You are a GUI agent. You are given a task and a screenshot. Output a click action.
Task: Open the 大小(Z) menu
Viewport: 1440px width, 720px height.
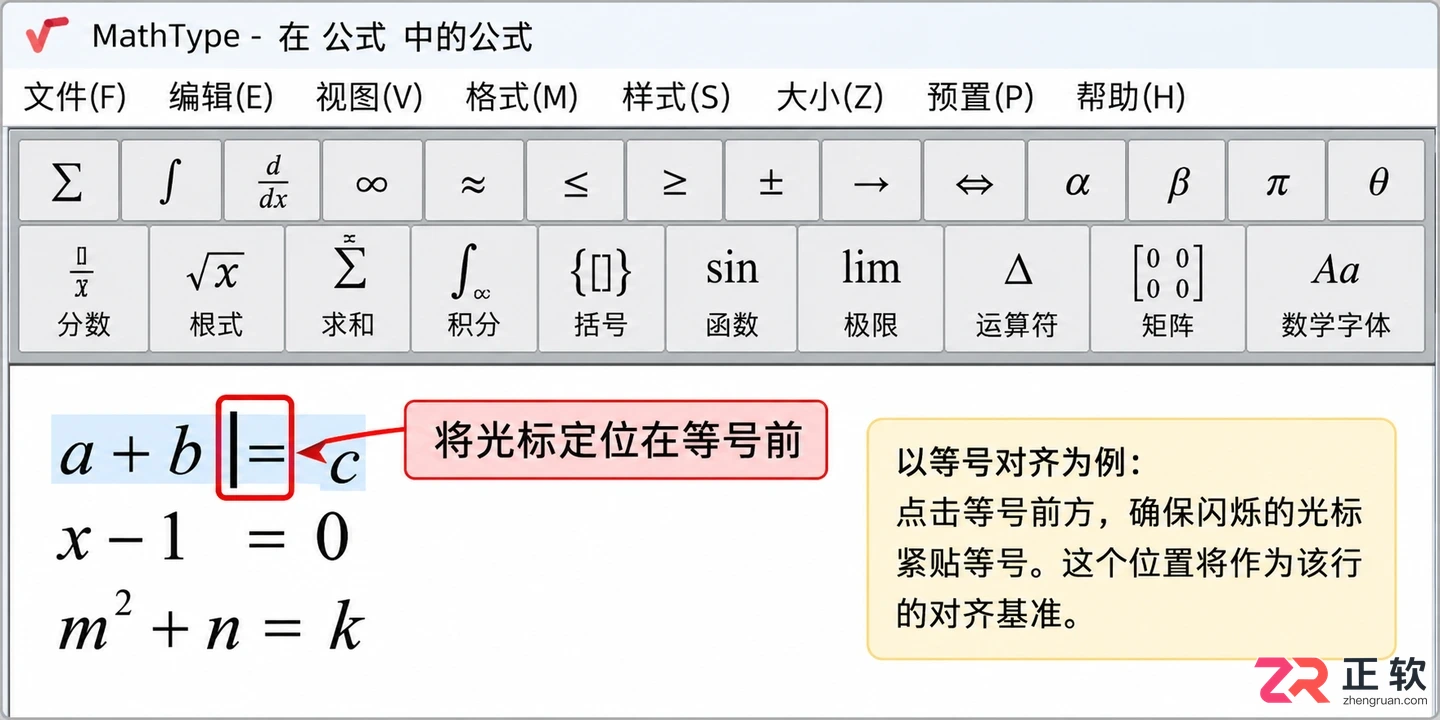[830, 97]
